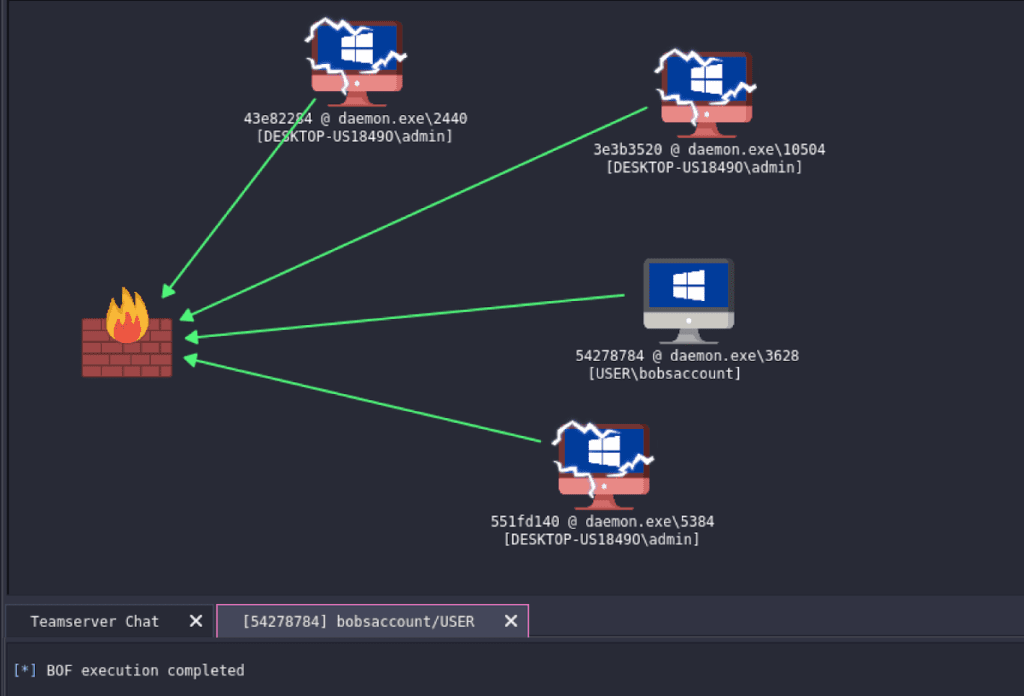The height and width of the screenshot is (696, 1024).
Task: Select the 551fd140 daemon.exe\5384 agent computer icon
Action: click(x=603, y=466)
